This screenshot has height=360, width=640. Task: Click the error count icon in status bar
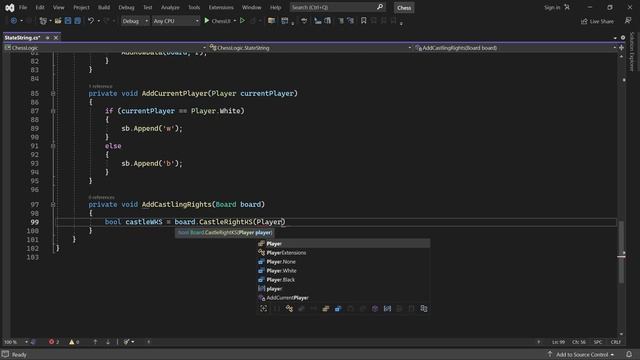(x=51, y=342)
